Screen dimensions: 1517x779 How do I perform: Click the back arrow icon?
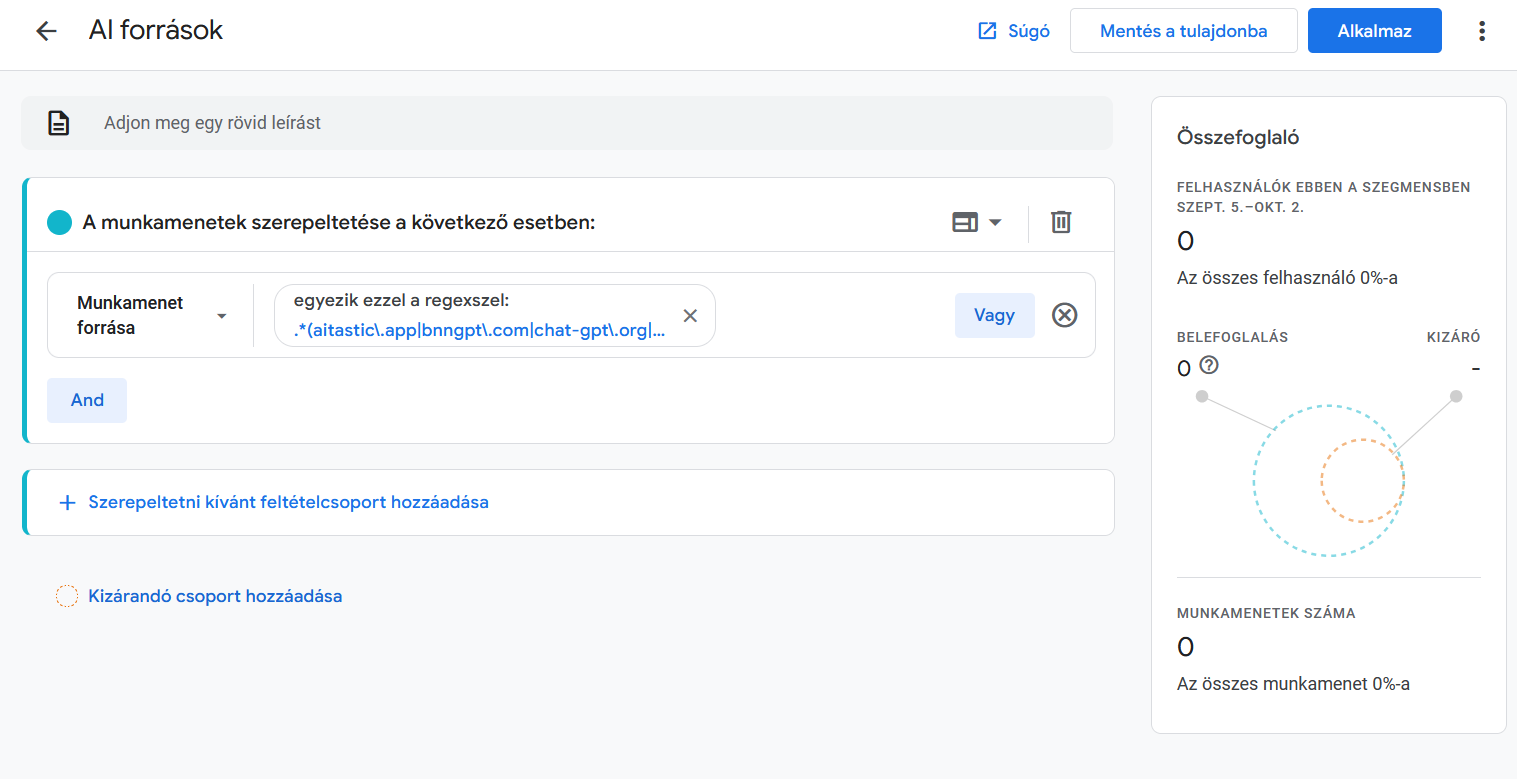[x=46, y=31]
